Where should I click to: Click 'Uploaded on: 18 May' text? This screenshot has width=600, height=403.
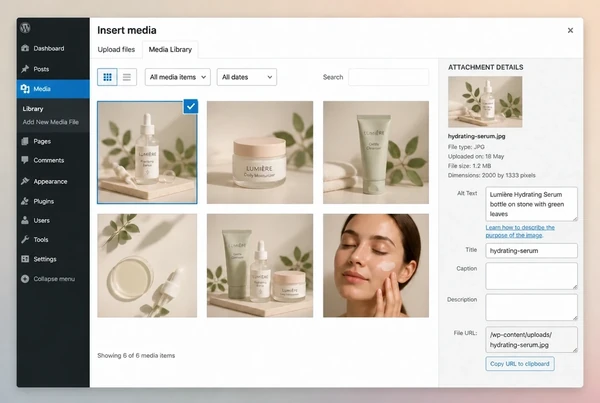[x=476, y=156]
